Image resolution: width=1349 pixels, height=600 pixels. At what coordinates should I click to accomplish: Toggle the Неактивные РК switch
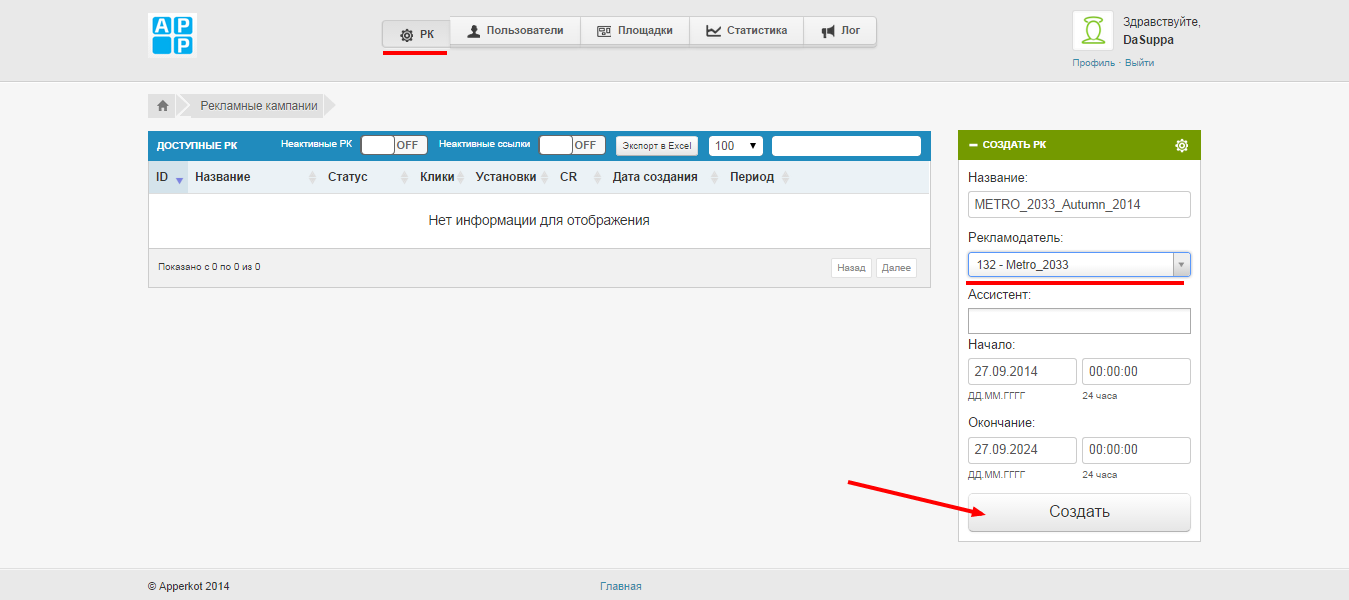click(x=394, y=145)
